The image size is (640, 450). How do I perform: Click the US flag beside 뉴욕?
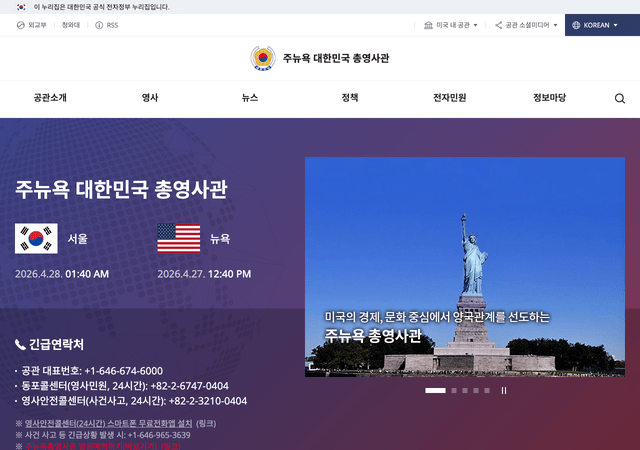point(179,238)
